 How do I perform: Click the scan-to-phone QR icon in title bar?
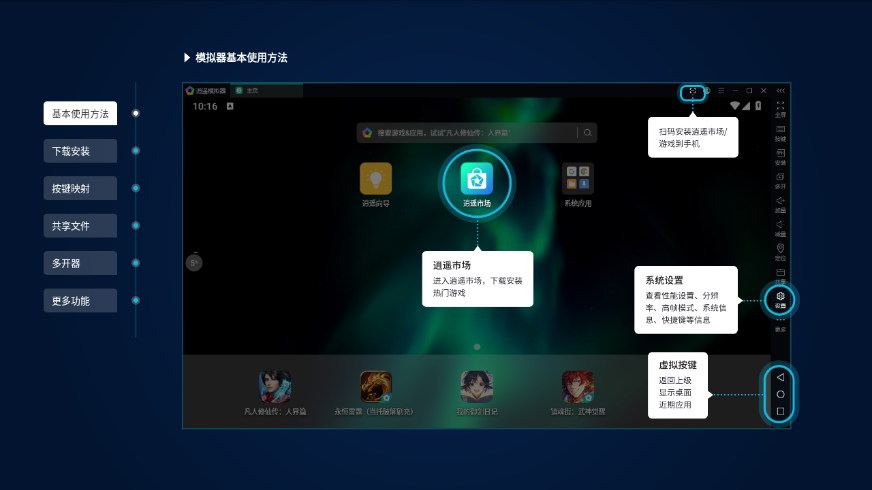(692, 91)
